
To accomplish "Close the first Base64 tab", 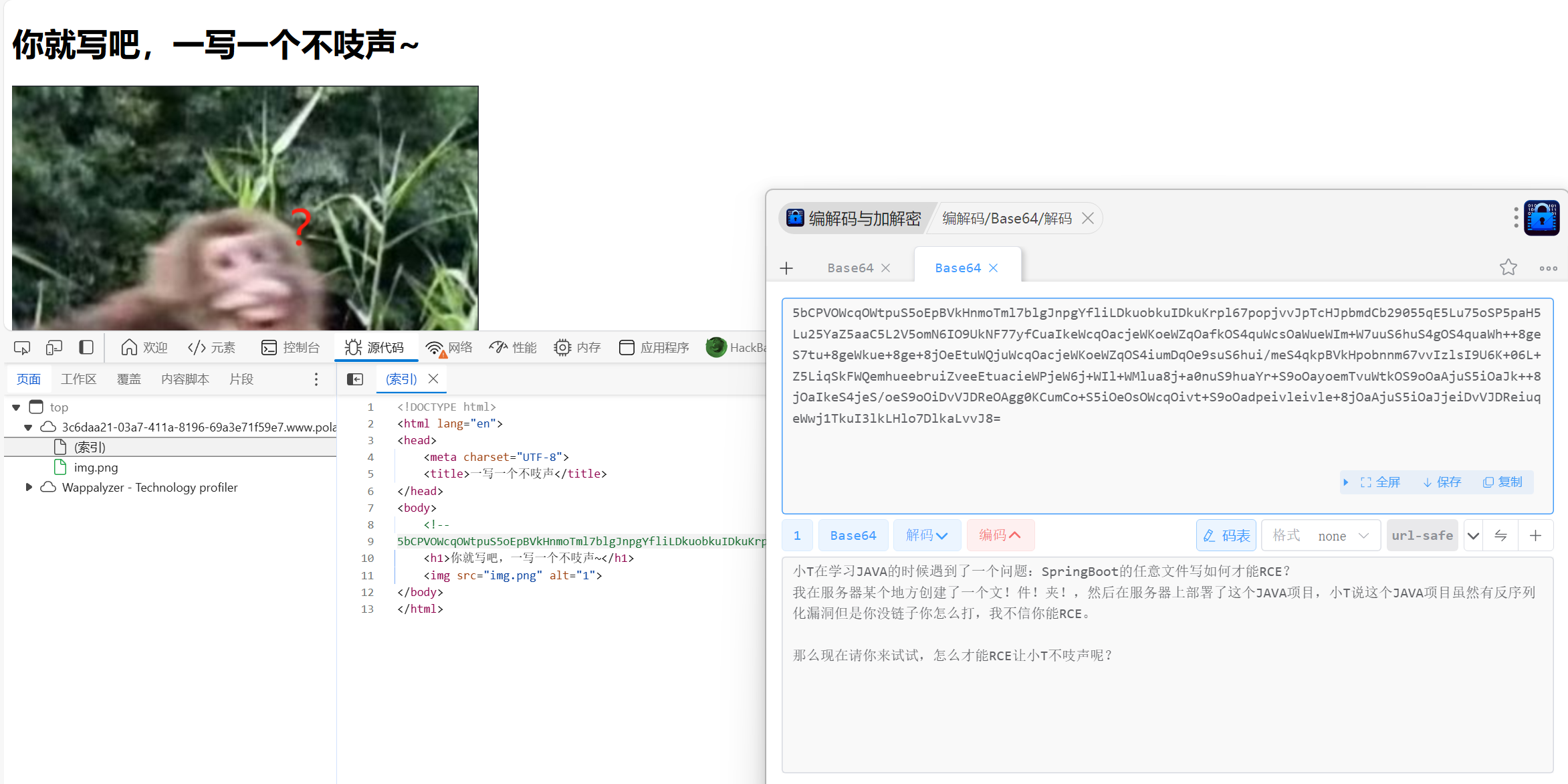I will click(x=886, y=268).
